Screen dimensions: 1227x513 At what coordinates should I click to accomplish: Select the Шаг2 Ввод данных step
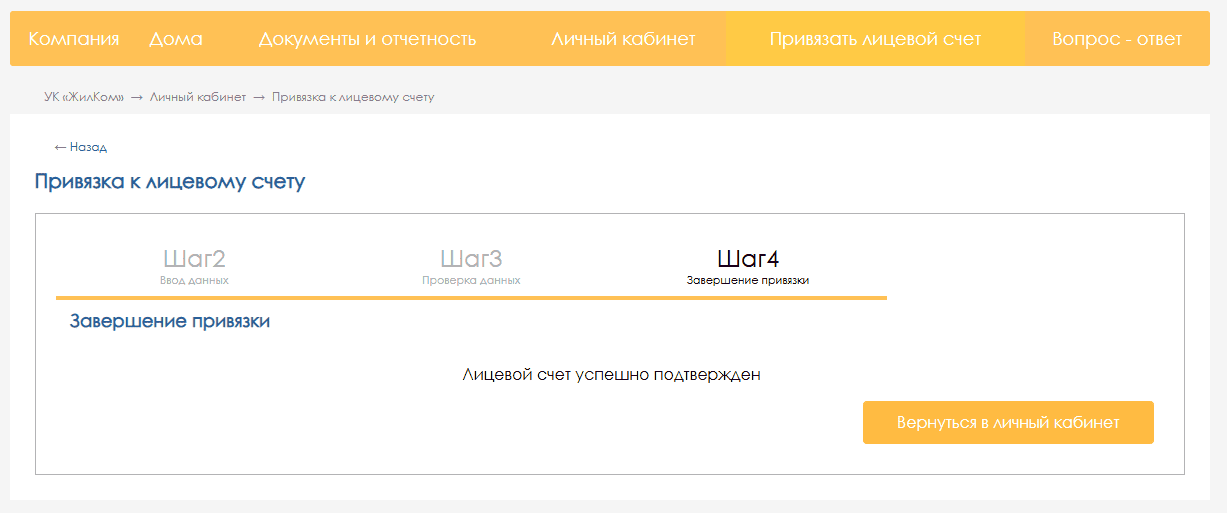point(194,266)
